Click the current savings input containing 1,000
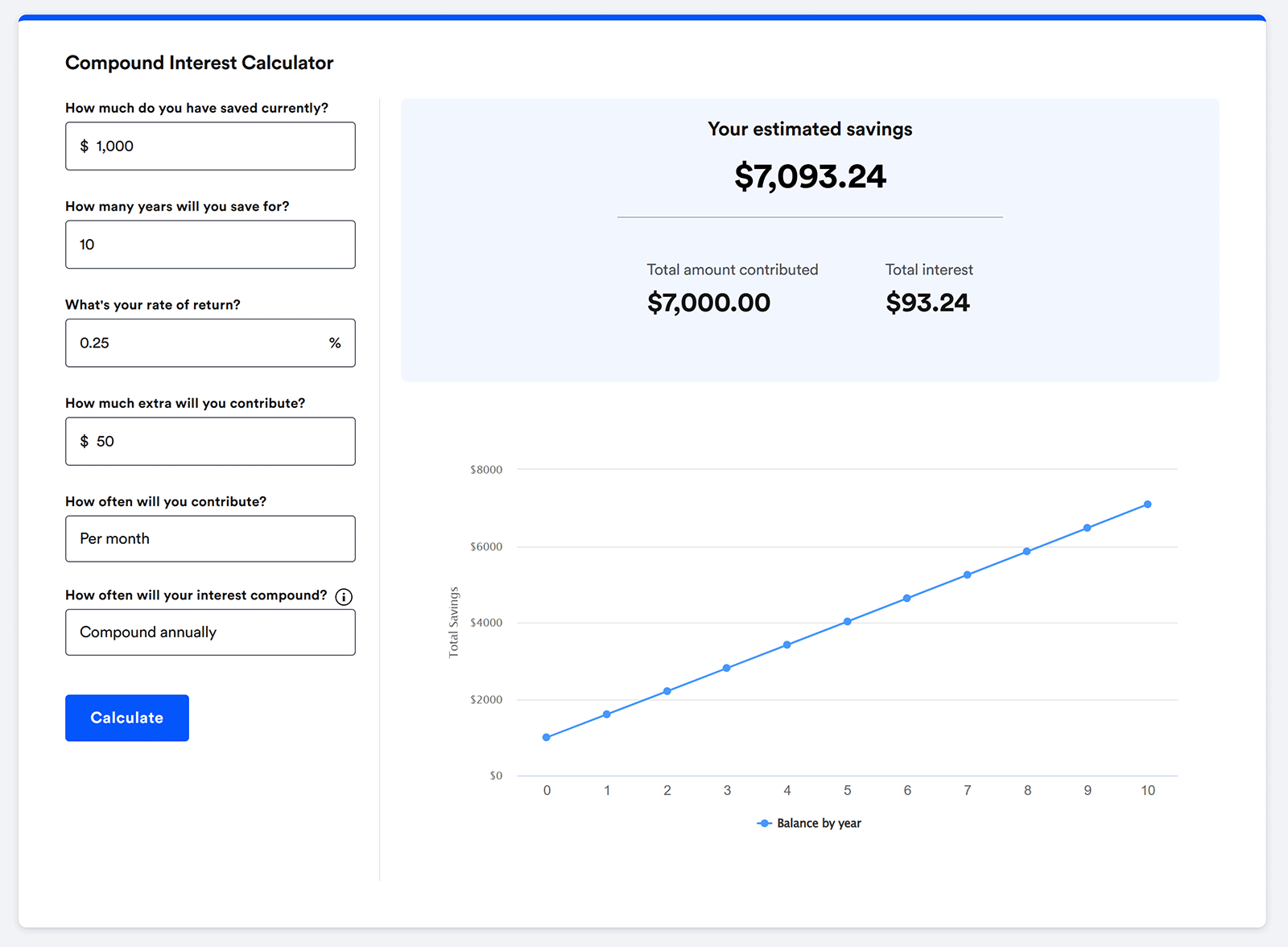This screenshot has width=1288, height=947. pos(210,146)
